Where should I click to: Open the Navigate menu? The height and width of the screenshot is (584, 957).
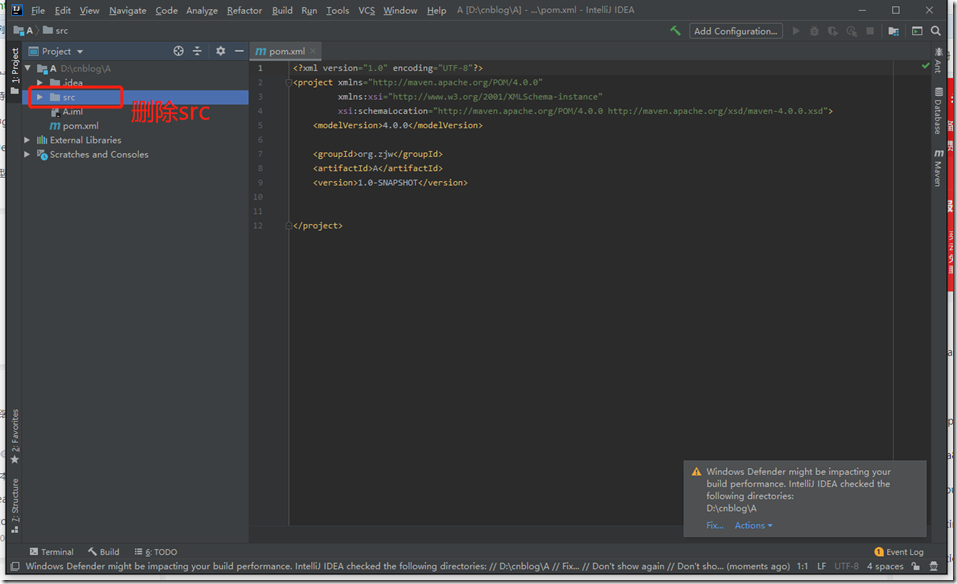[x=128, y=10]
